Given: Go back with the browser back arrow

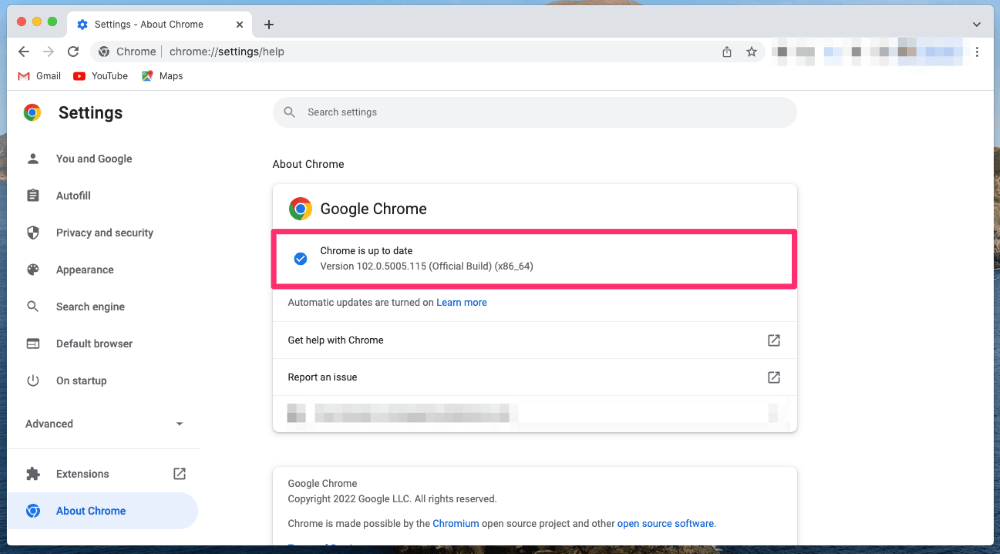Looking at the screenshot, I should point(24,52).
